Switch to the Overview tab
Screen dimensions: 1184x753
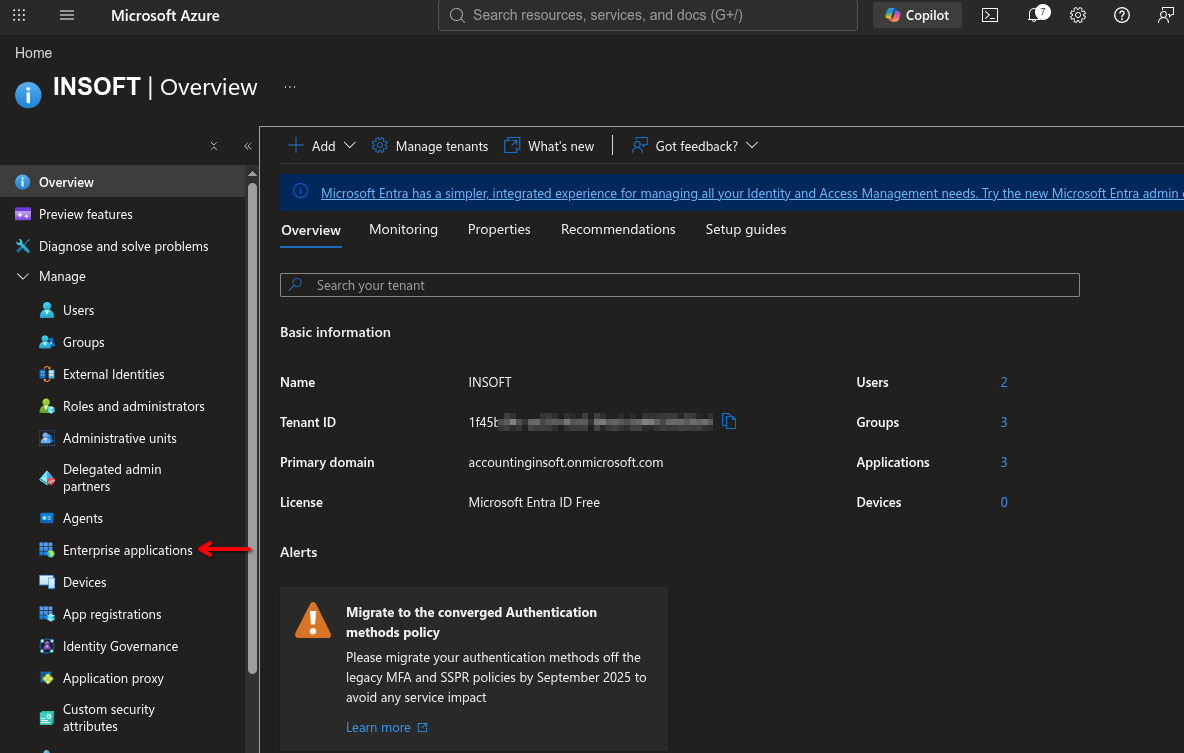[311, 230]
